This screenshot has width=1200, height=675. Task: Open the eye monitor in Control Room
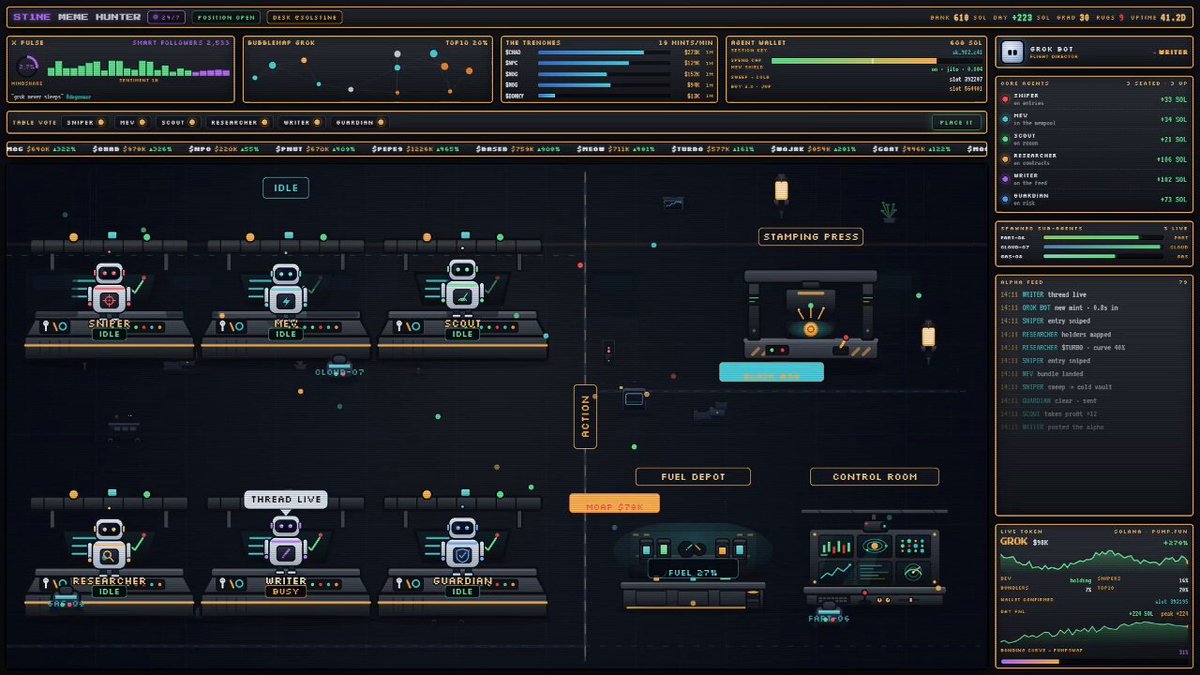click(x=874, y=546)
